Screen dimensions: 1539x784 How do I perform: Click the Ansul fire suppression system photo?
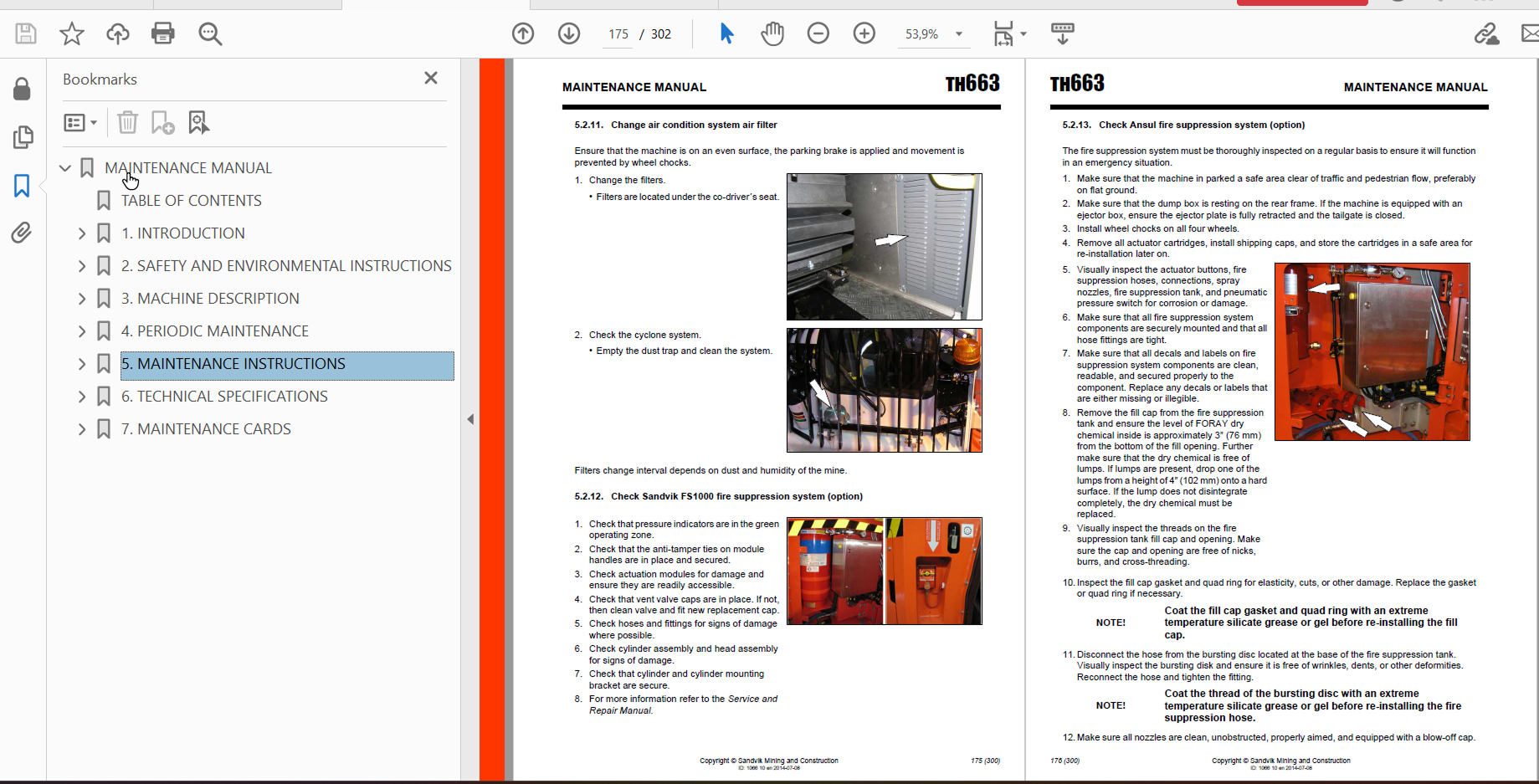1372,351
